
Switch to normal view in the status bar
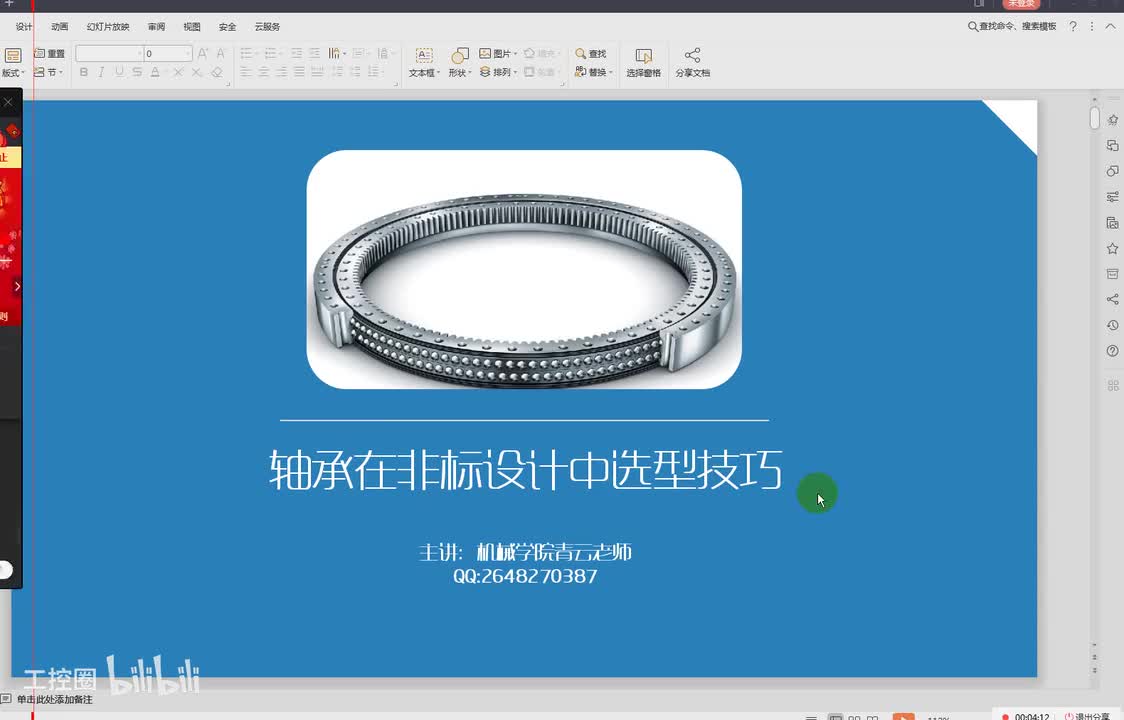click(835, 717)
